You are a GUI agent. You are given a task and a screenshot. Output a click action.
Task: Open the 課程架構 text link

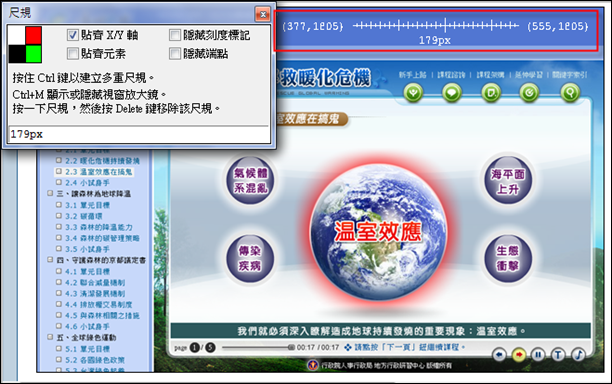[490, 75]
